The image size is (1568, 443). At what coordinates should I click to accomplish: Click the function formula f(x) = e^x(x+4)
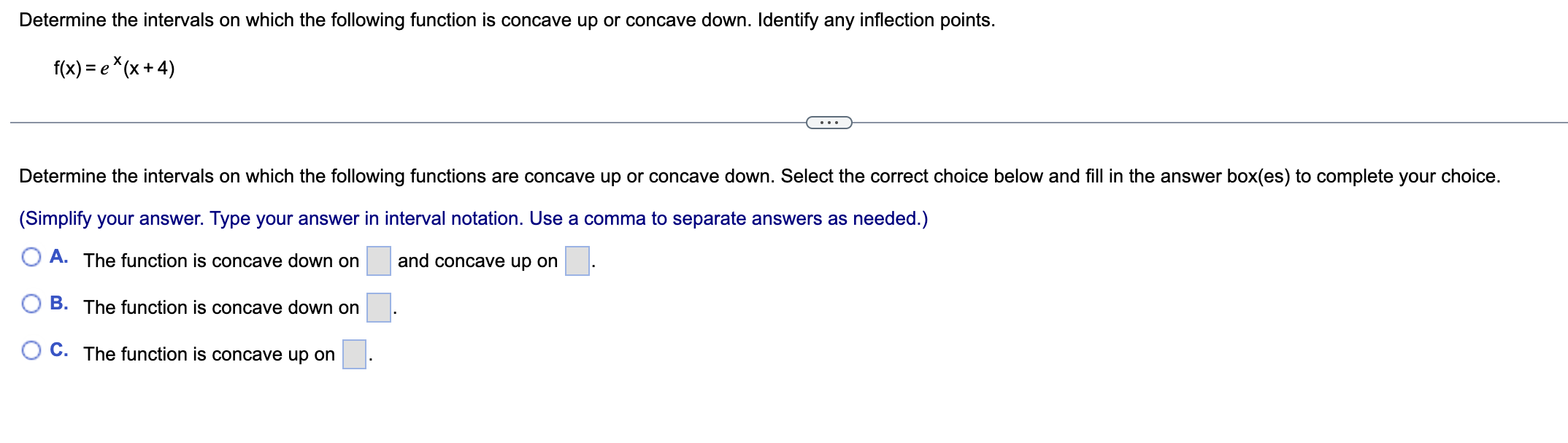point(114,66)
